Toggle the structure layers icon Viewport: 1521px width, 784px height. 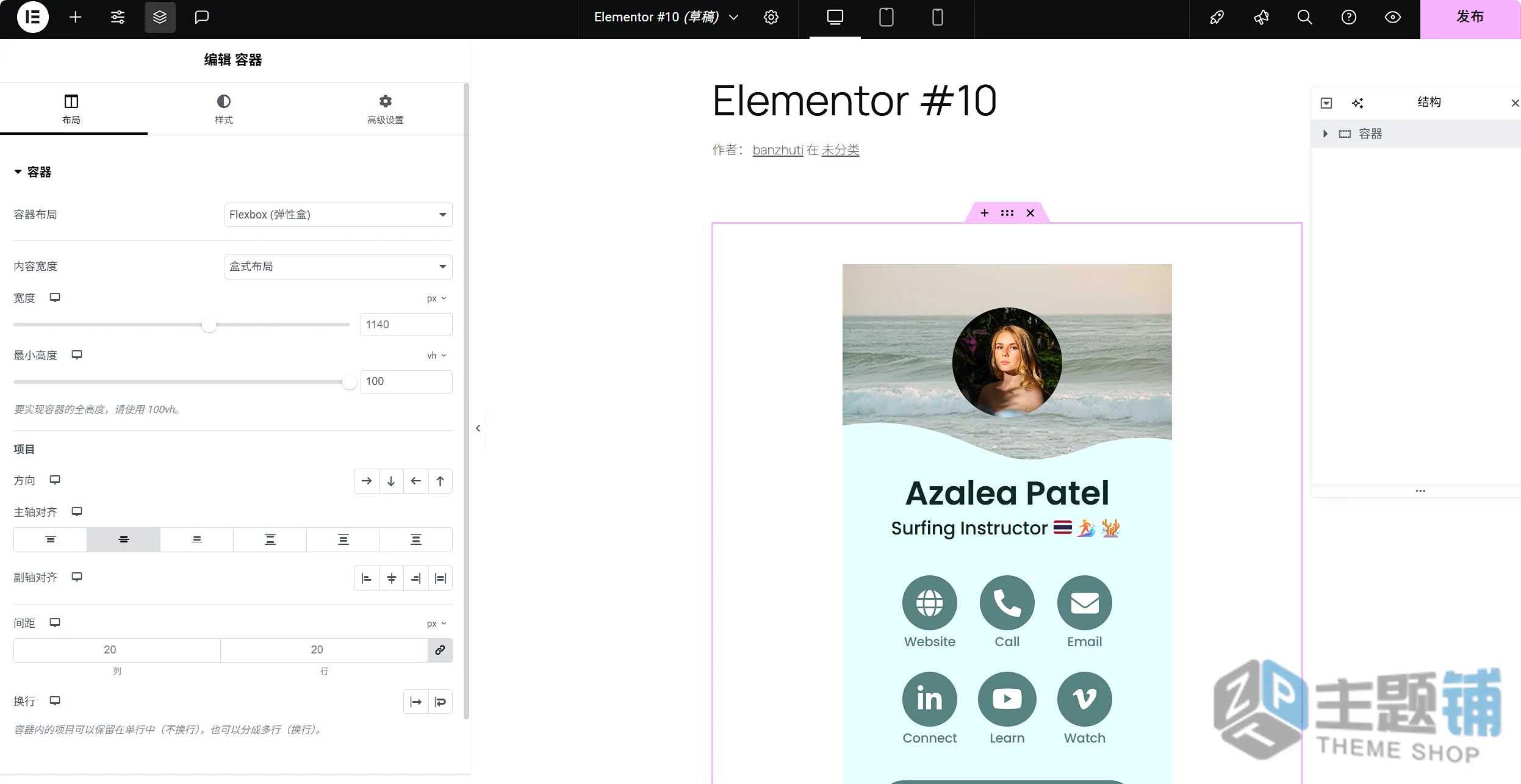click(160, 17)
